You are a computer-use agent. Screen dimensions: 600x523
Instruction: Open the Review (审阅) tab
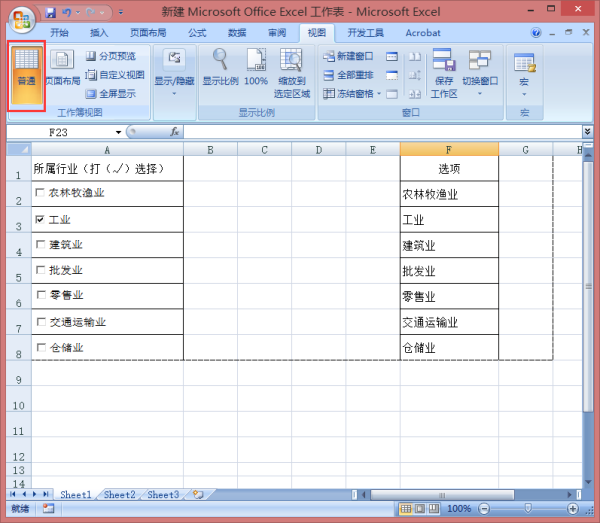[x=277, y=33]
